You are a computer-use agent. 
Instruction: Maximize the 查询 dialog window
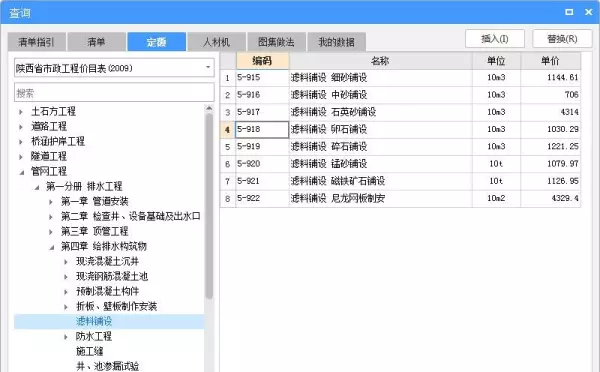point(569,12)
